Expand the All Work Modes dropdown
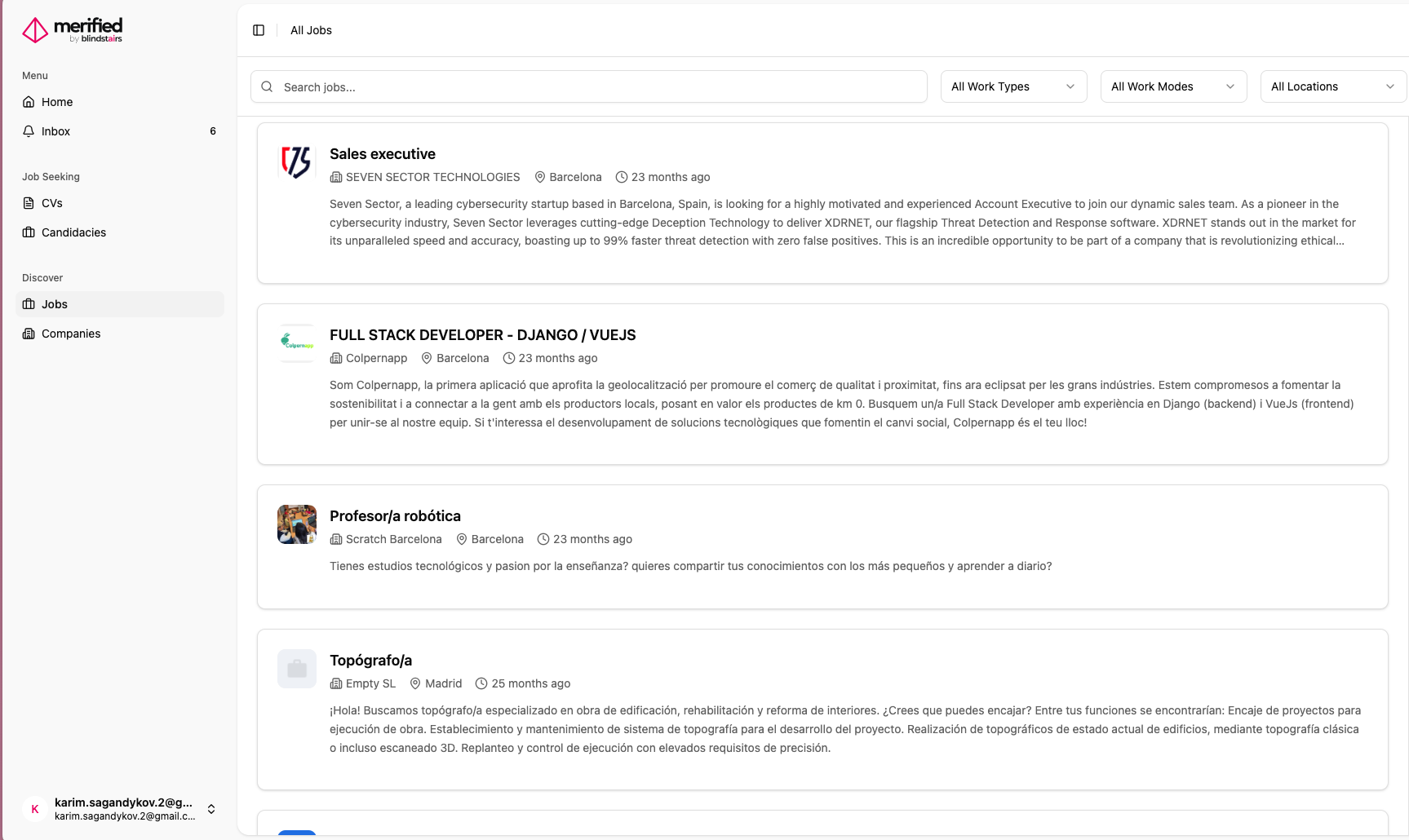This screenshot has height=840, width=1409. (1172, 86)
